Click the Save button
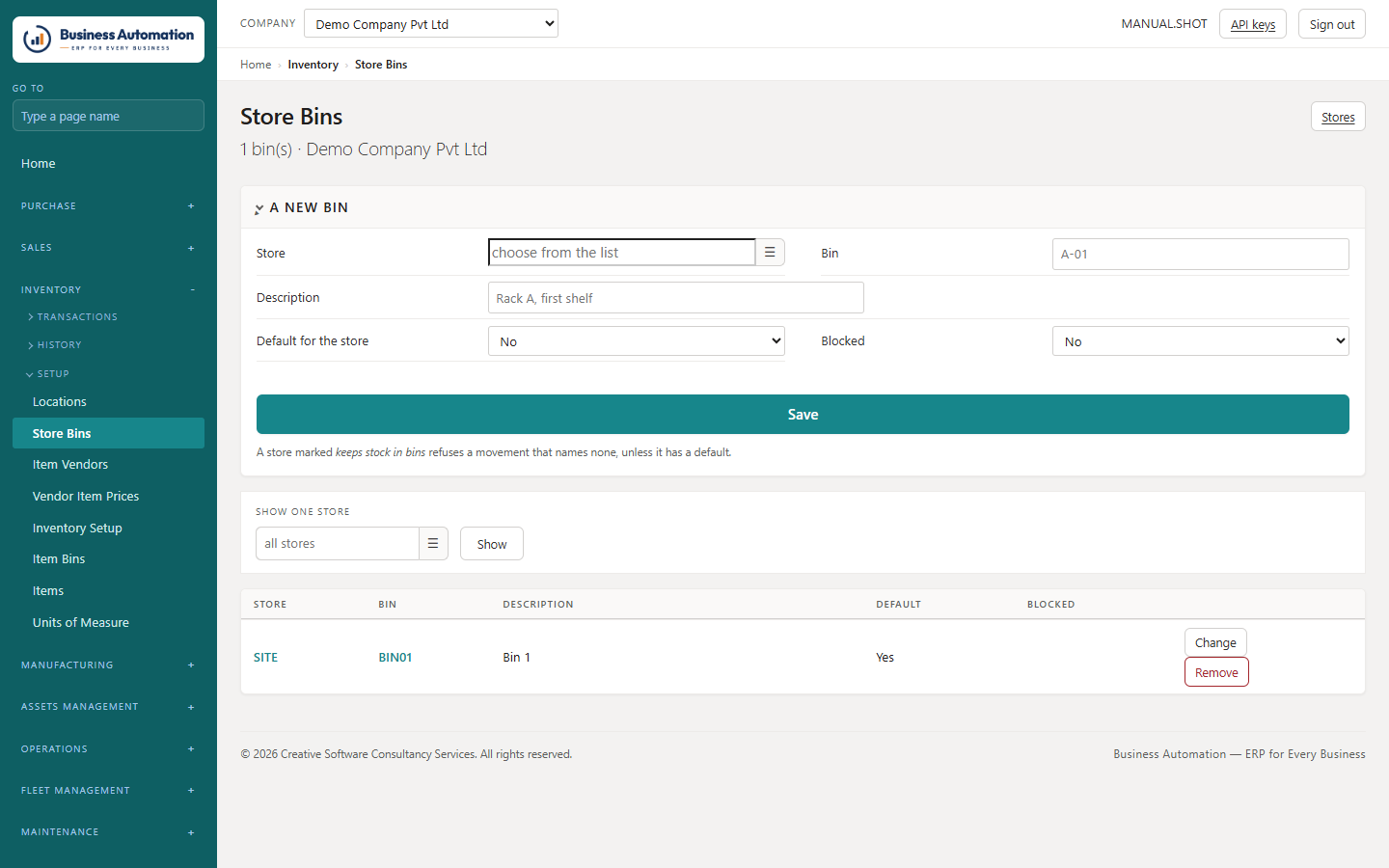The height and width of the screenshot is (868, 1389). click(803, 415)
